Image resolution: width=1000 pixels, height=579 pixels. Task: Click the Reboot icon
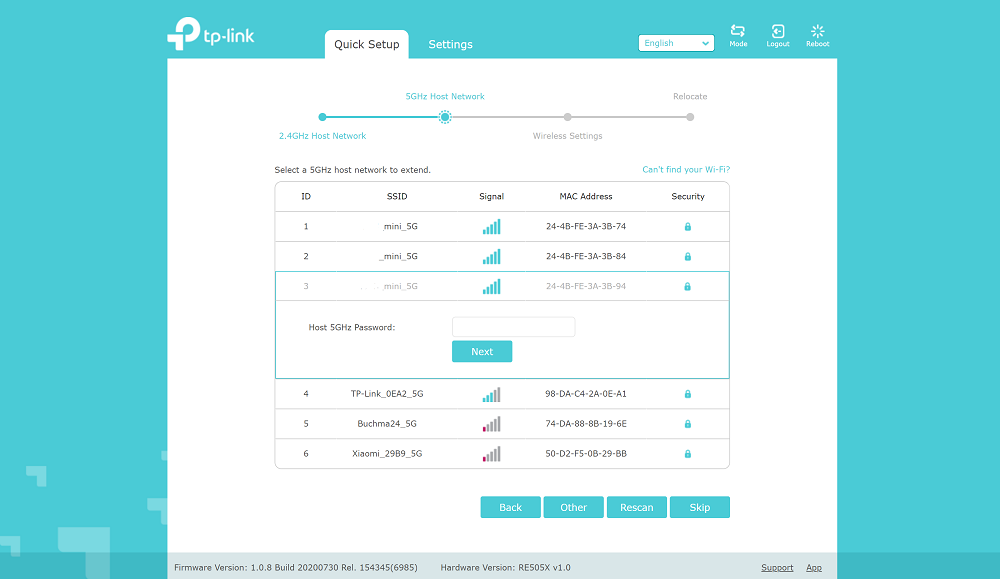point(818,31)
